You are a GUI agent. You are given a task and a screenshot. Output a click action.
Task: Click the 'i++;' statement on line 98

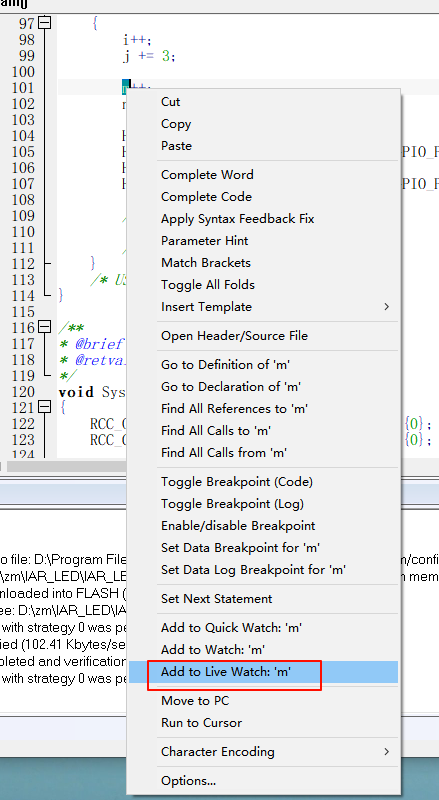click(x=137, y=40)
